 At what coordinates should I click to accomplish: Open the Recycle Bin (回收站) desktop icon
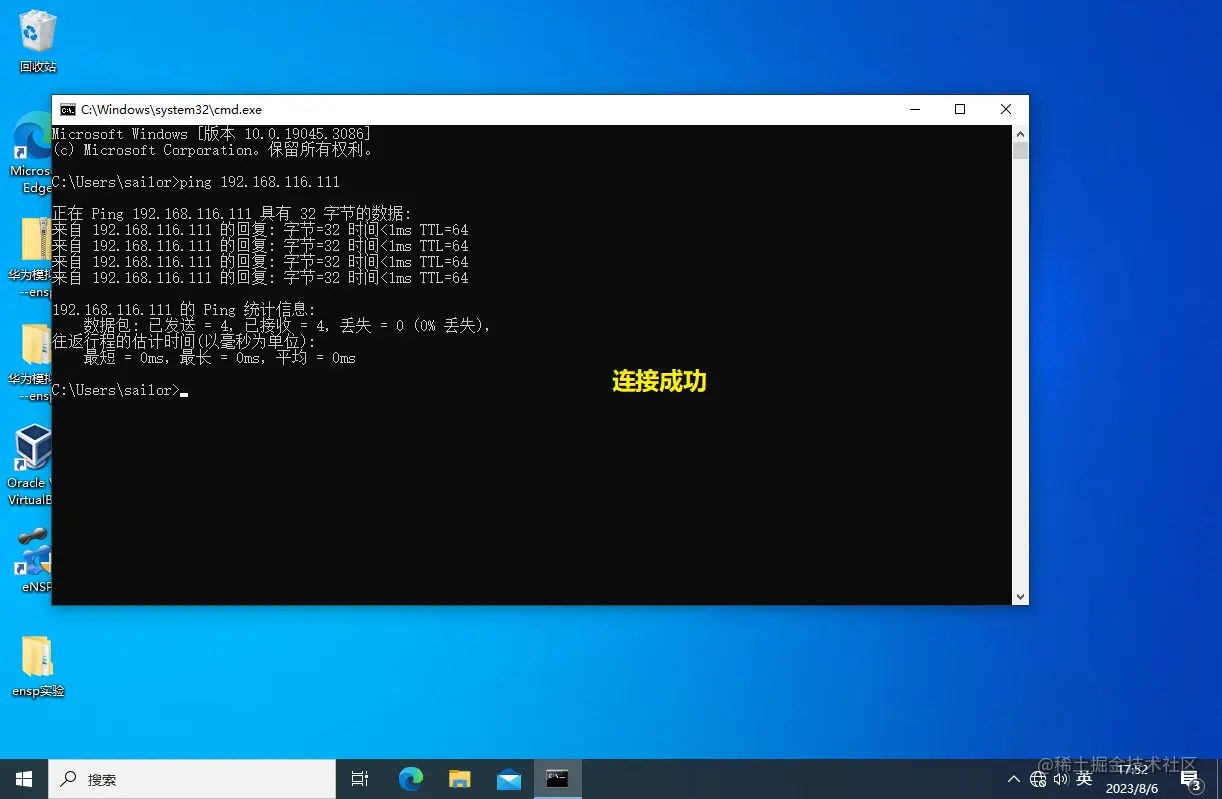(x=37, y=40)
